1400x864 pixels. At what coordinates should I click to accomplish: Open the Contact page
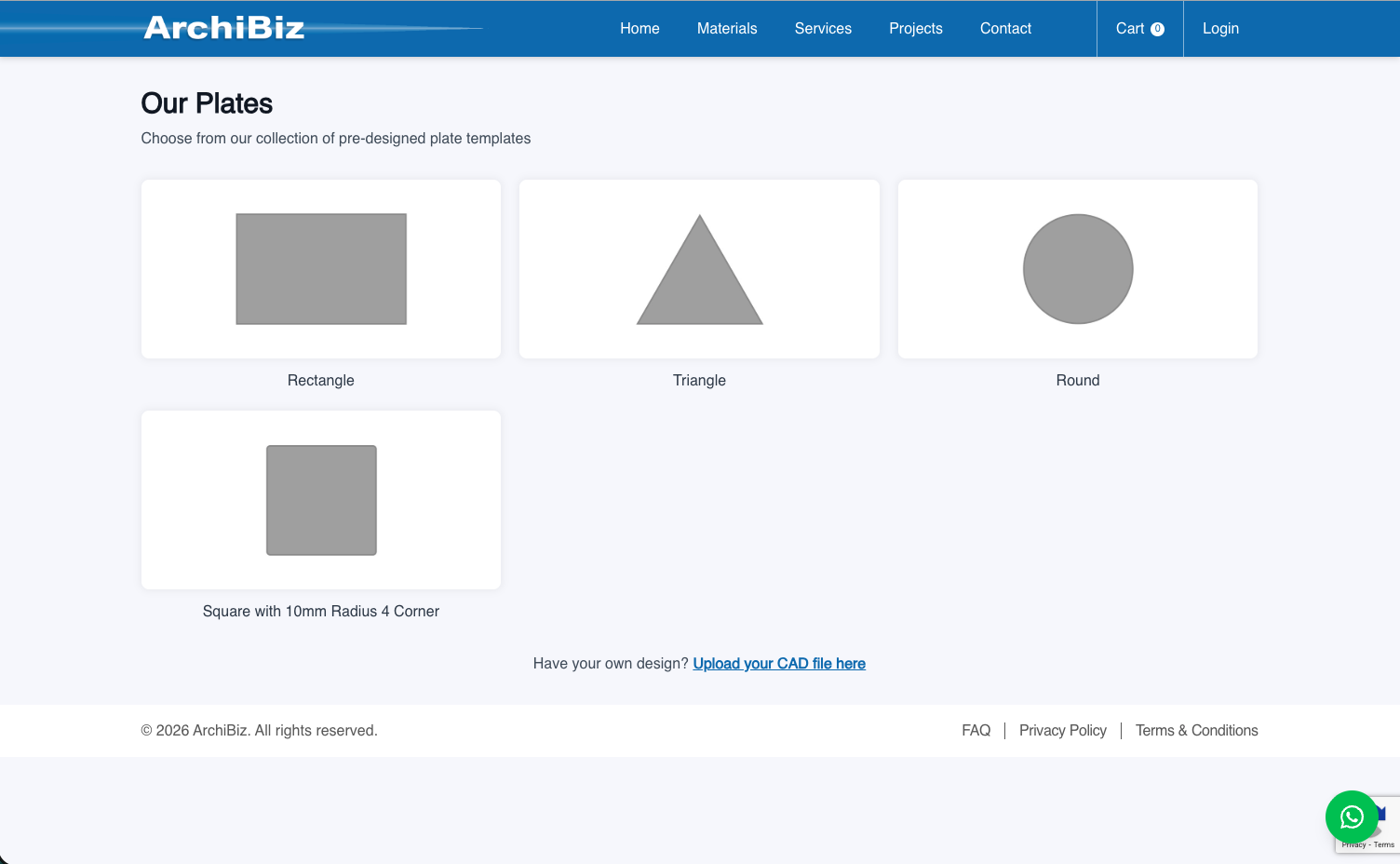[x=1005, y=28]
